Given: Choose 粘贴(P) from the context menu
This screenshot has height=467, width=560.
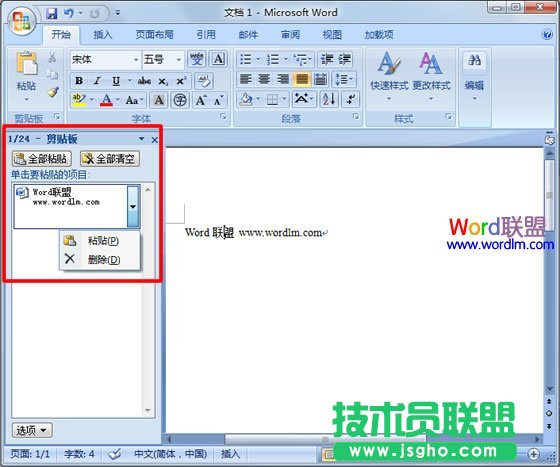Looking at the screenshot, I should coord(100,241).
